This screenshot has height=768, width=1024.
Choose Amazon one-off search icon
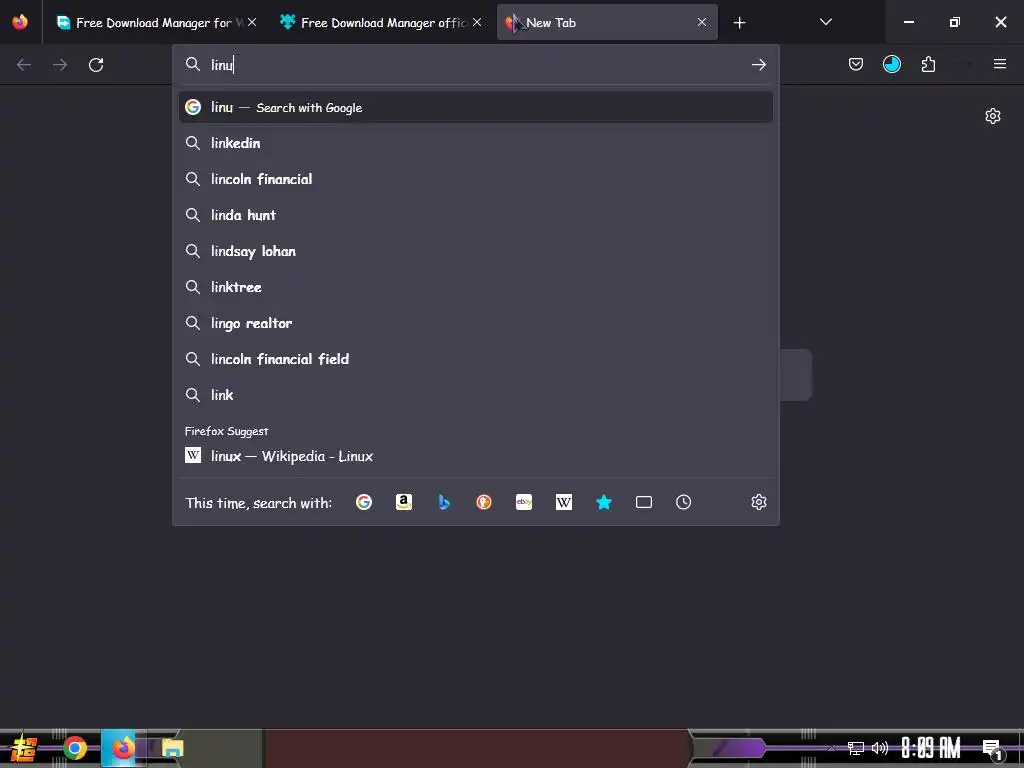point(404,502)
